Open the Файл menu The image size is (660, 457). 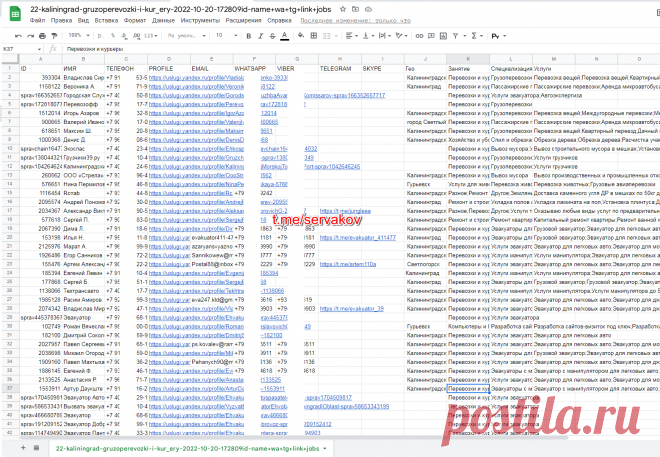tap(37, 20)
